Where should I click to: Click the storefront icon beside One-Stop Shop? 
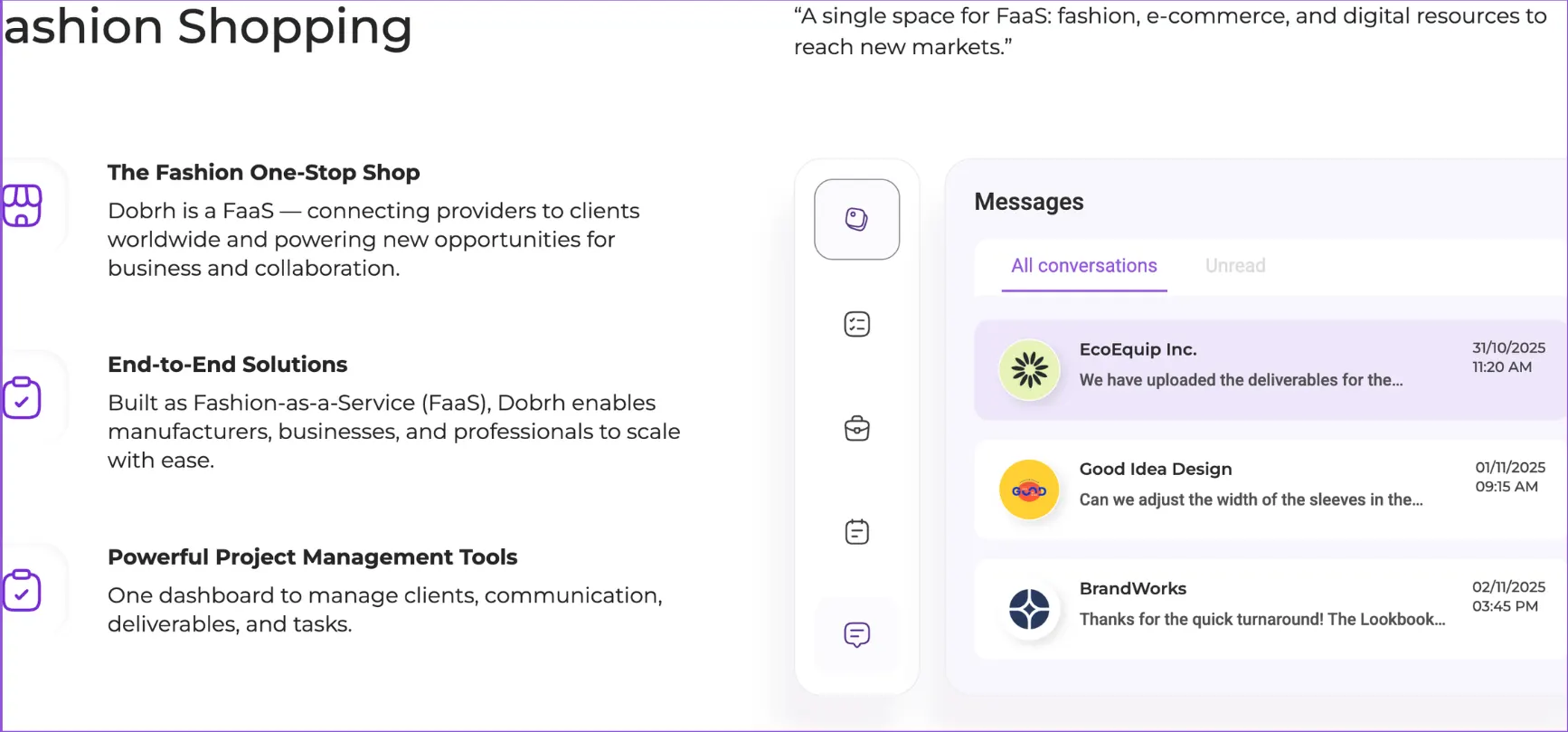pos(22,205)
